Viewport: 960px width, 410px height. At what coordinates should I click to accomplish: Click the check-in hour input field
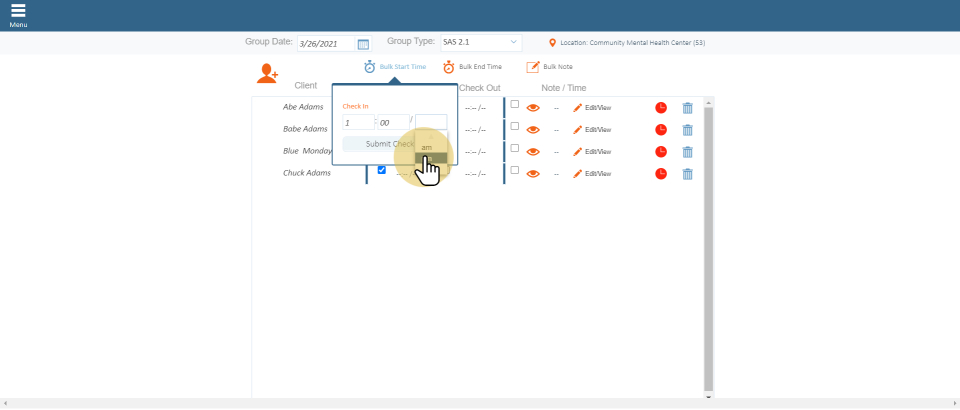[x=357, y=122]
